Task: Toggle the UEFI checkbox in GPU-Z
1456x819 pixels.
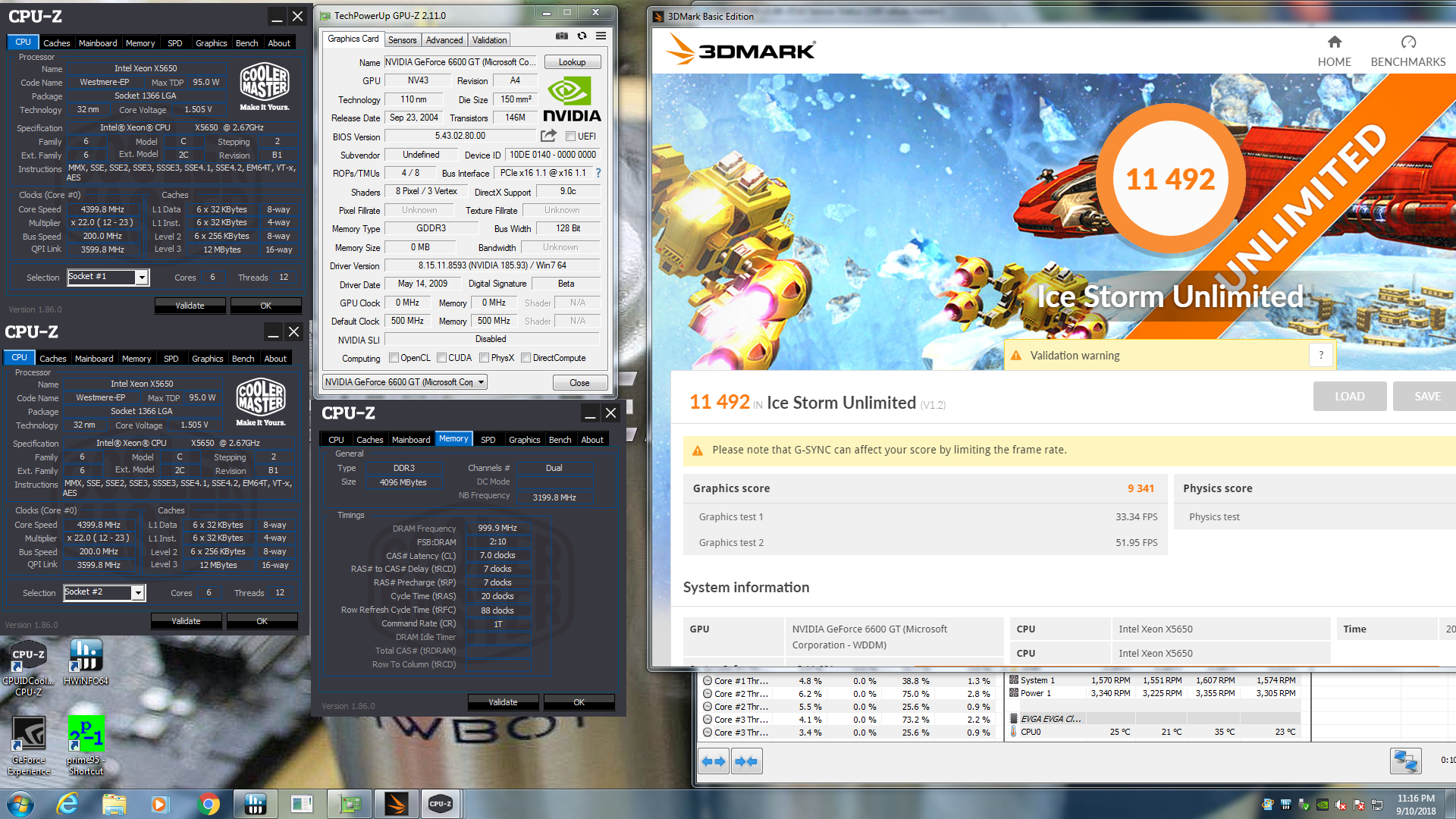Action: pos(571,136)
